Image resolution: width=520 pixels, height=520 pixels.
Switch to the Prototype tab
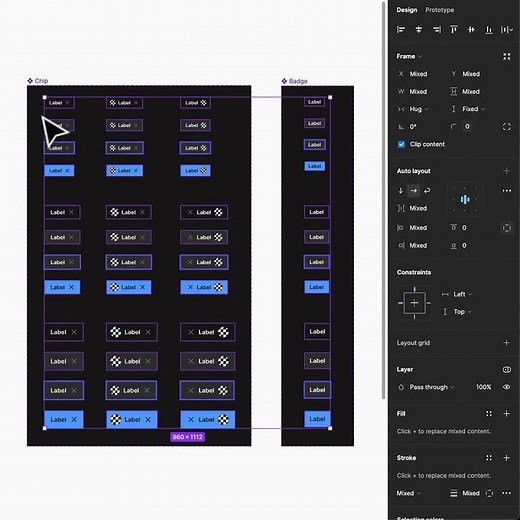(439, 10)
